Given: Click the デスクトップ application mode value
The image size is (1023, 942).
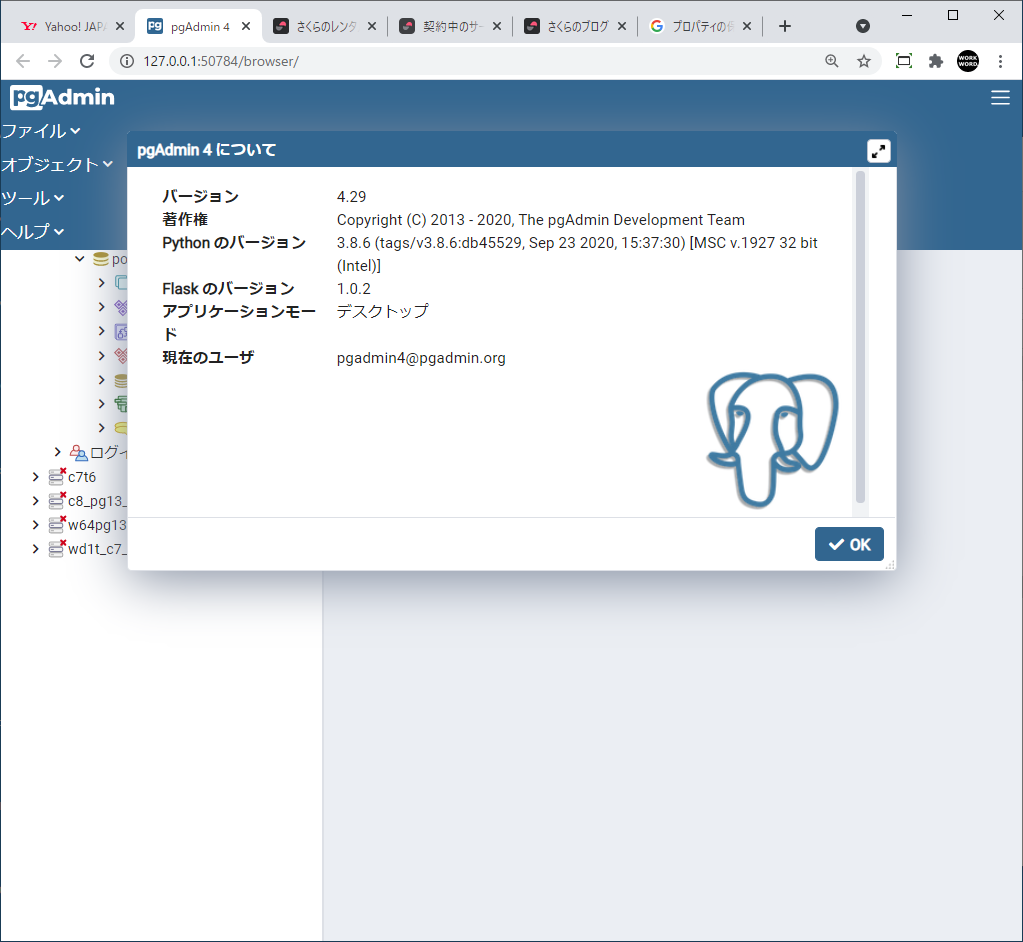Looking at the screenshot, I should (382, 311).
